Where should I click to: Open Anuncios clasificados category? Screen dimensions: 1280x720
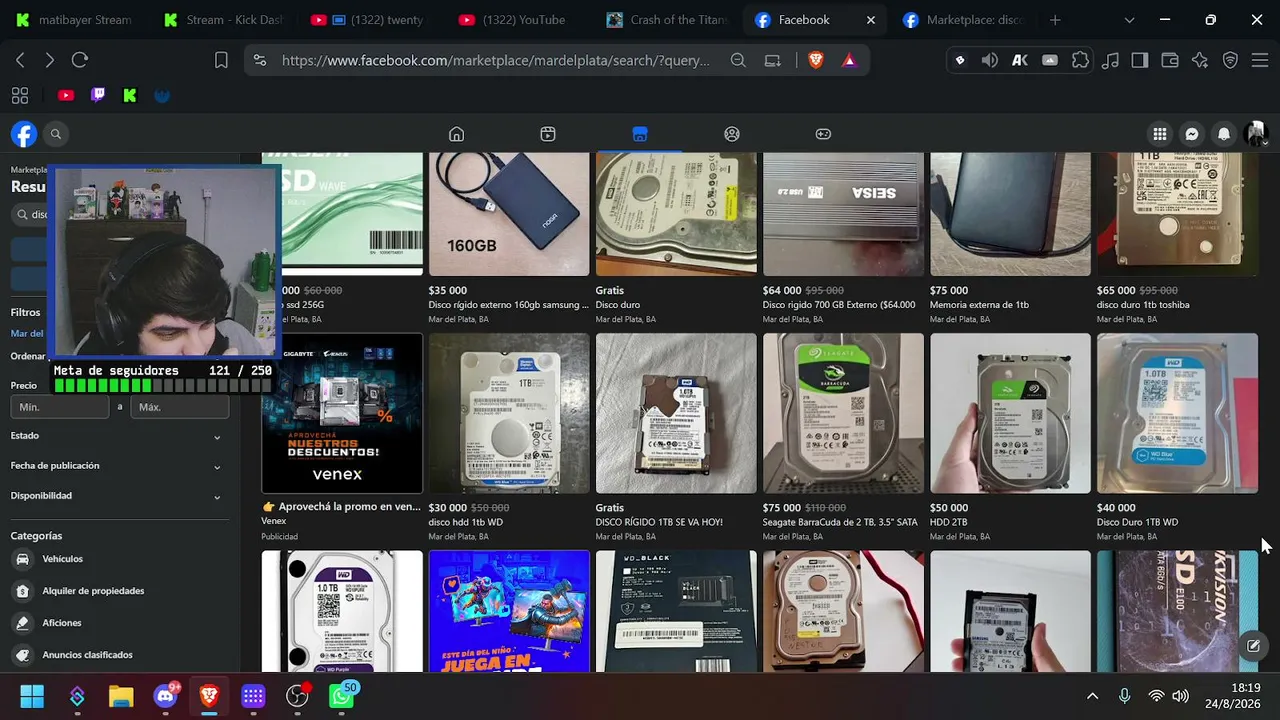click(x=87, y=655)
